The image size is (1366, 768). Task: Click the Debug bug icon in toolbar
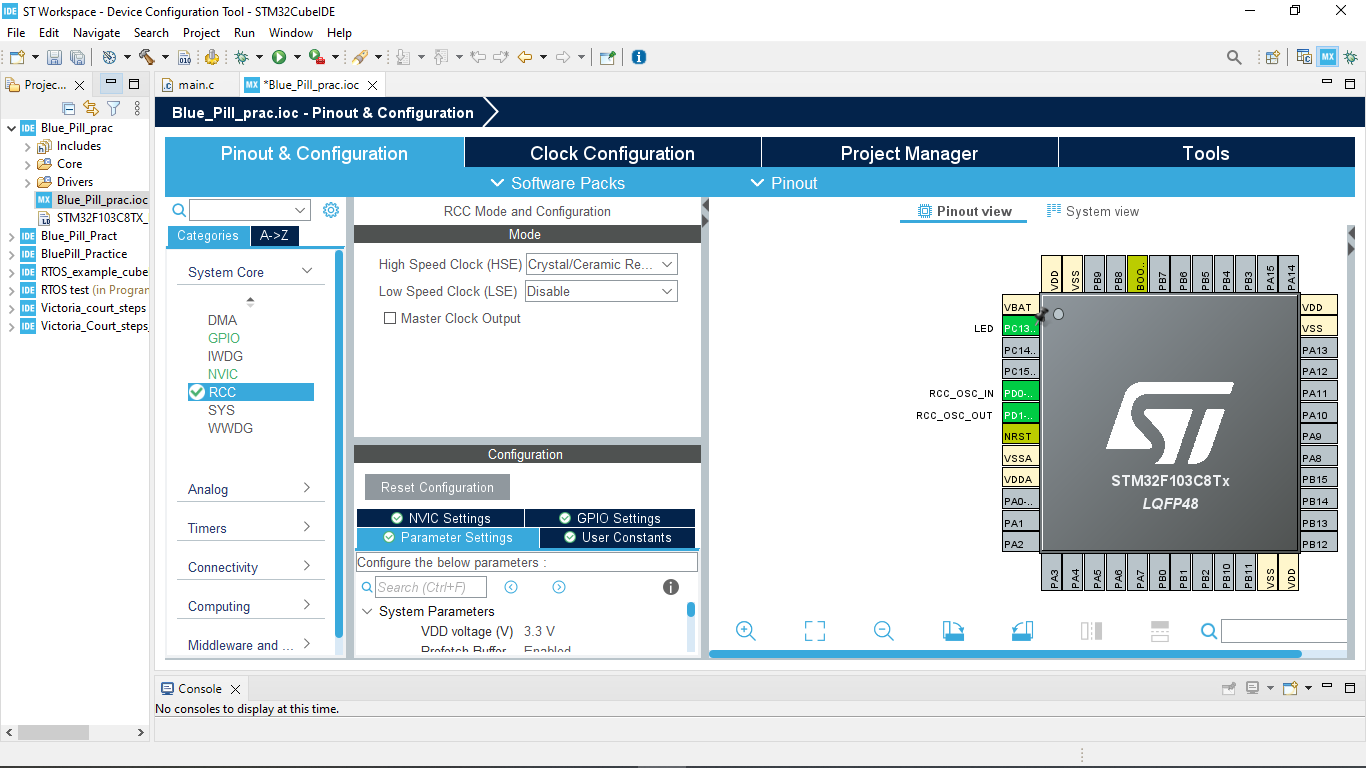pos(241,57)
